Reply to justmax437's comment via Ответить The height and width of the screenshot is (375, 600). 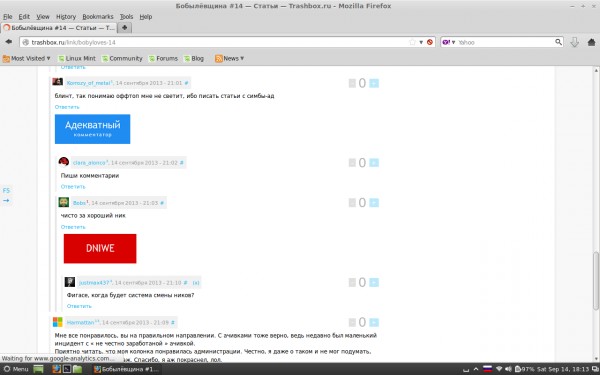pyautogui.click(x=79, y=306)
